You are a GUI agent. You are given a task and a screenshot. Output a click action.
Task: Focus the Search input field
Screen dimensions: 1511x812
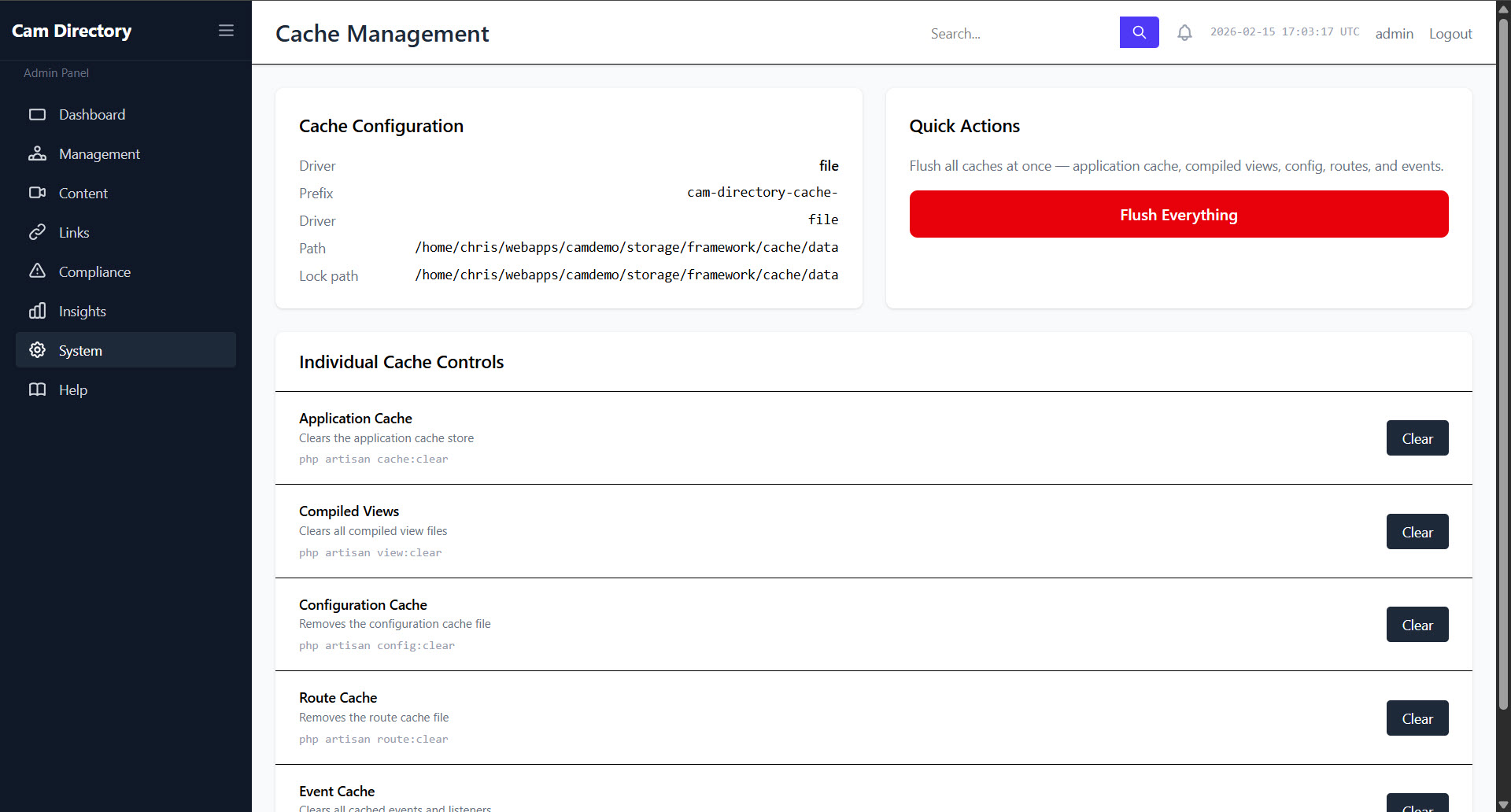(x=1019, y=33)
